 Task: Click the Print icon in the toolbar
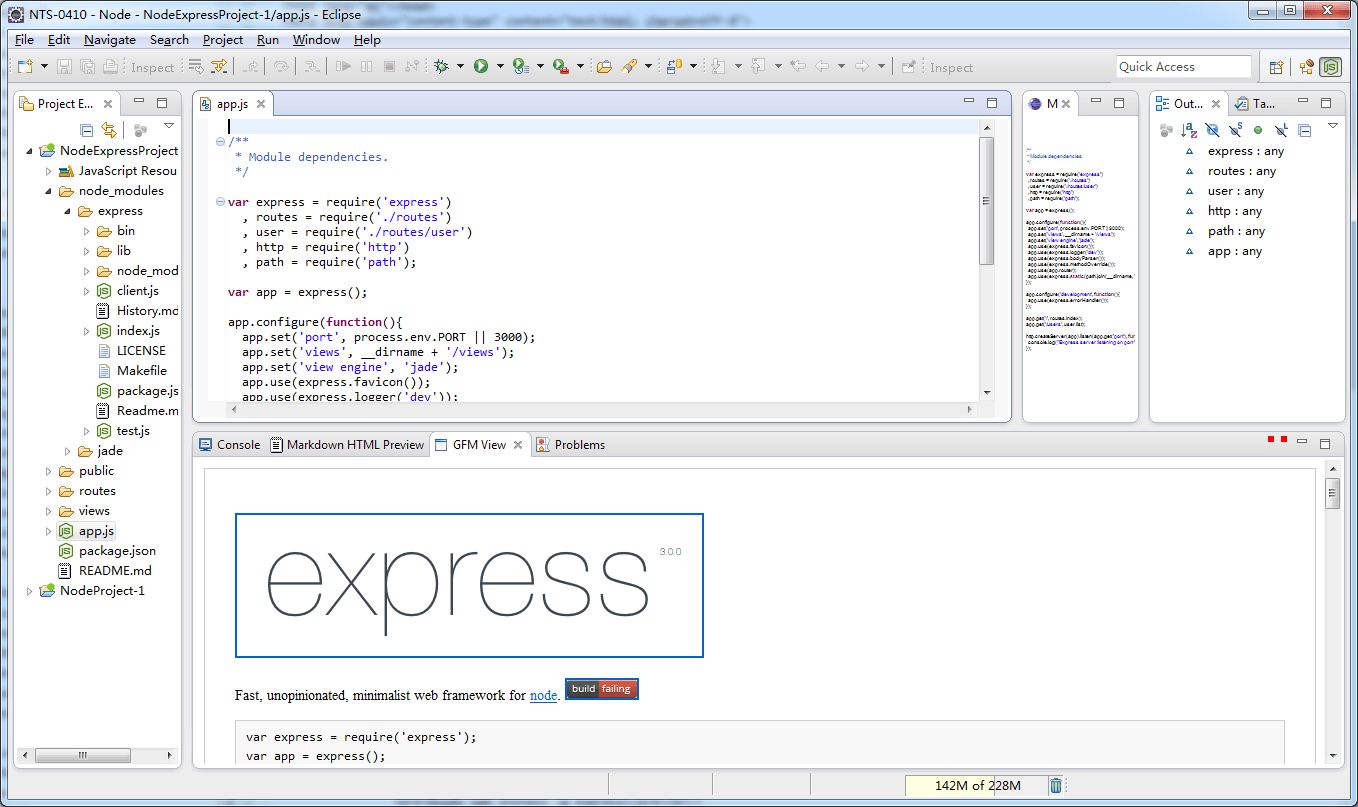[111, 67]
